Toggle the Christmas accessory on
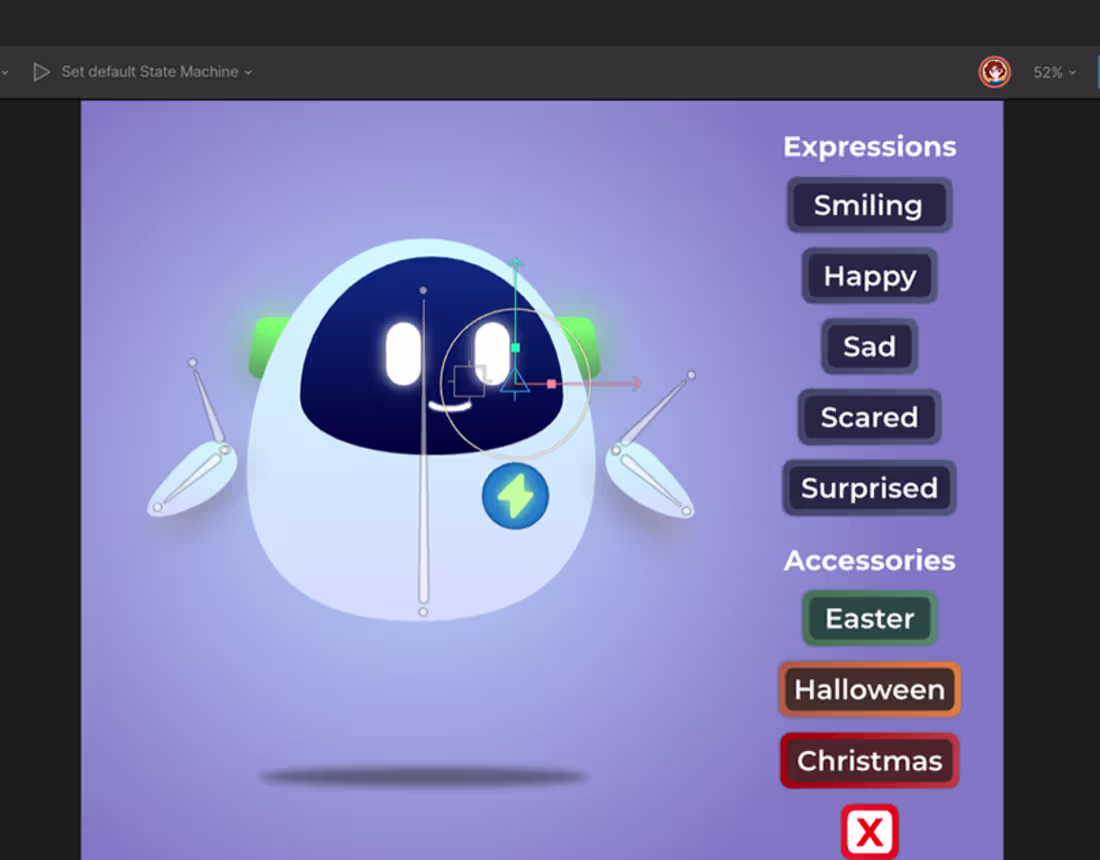This screenshot has width=1100, height=860. coord(869,760)
